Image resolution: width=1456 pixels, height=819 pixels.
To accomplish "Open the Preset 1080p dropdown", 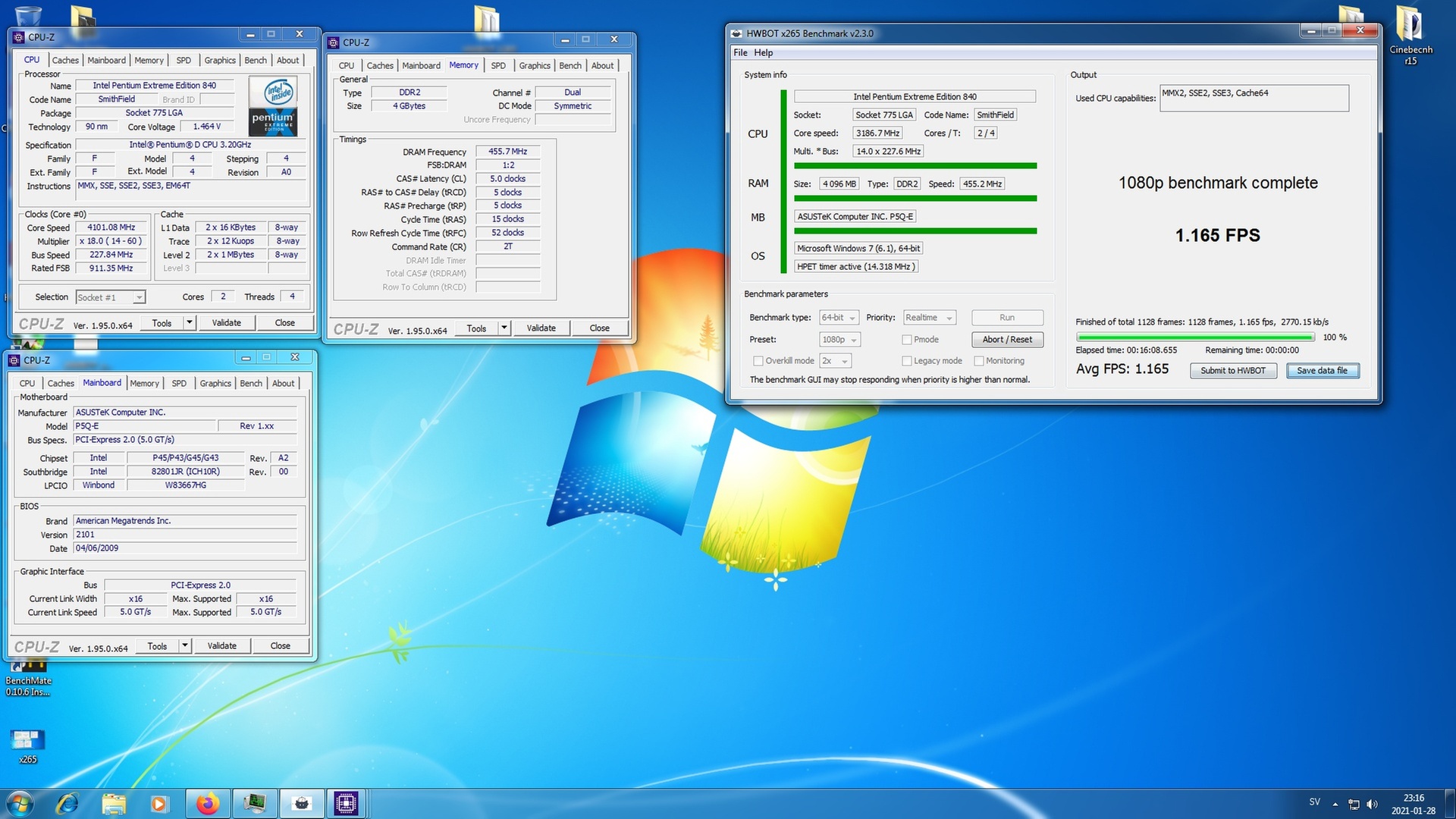I will pos(839,340).
